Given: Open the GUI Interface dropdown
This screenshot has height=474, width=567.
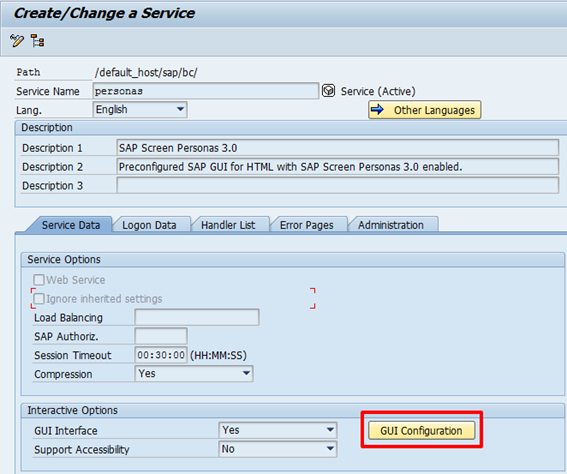Looking at the screenshot, I should click(278, 430).
